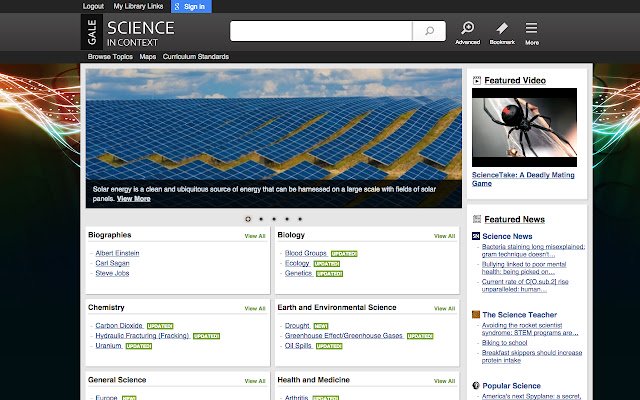Click Logout in the top bar

click(x=93, y=7)
